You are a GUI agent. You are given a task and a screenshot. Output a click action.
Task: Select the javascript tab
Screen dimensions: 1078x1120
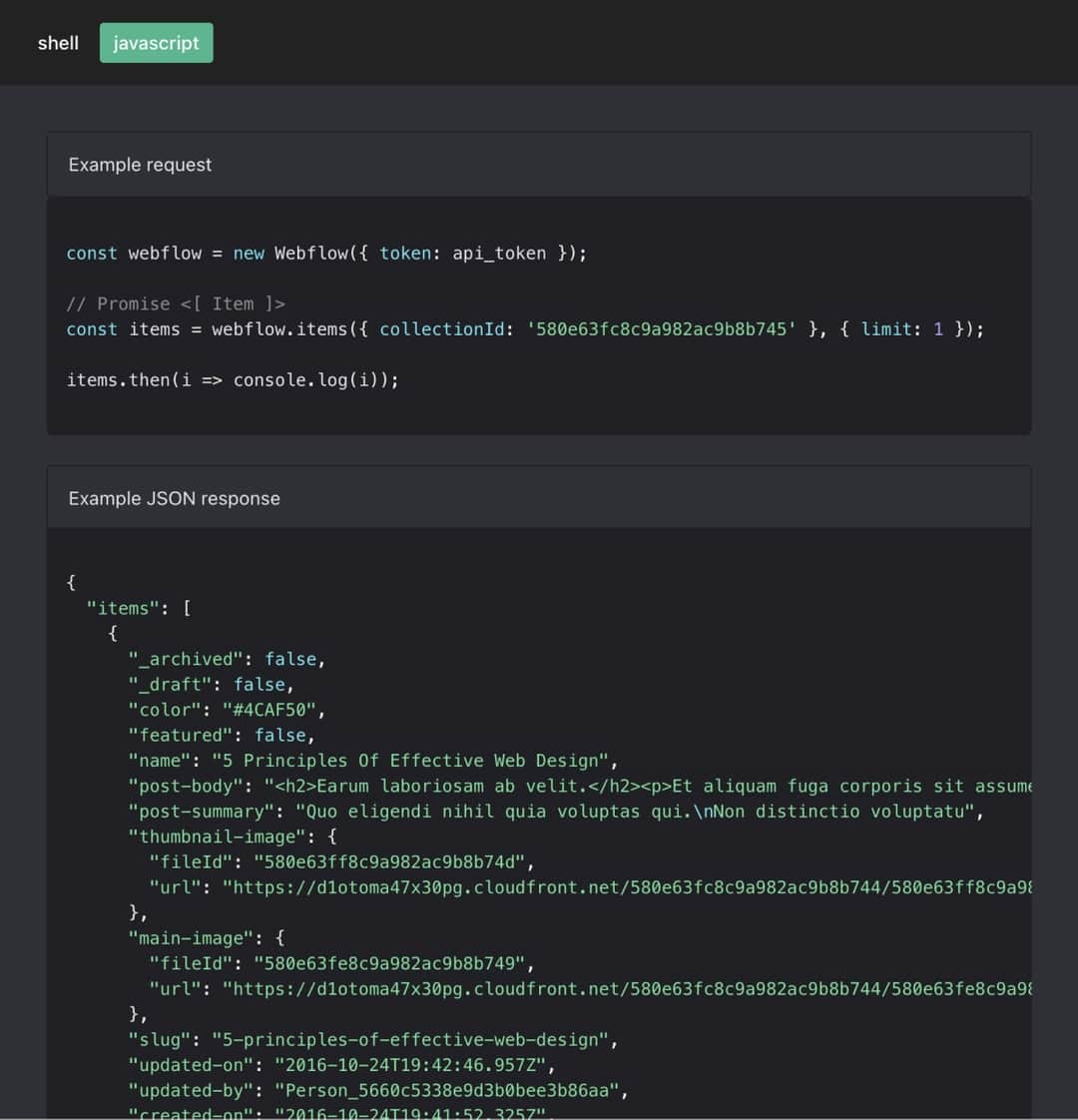pyautogui.click(x=156, y=43)
